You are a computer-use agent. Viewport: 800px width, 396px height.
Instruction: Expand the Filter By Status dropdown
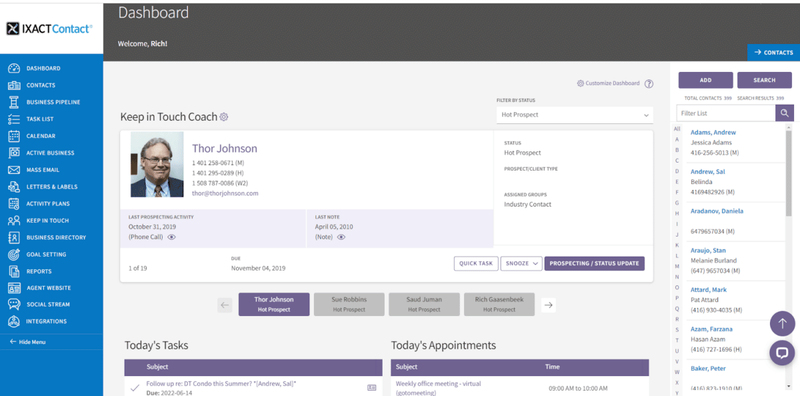point(574,115)
